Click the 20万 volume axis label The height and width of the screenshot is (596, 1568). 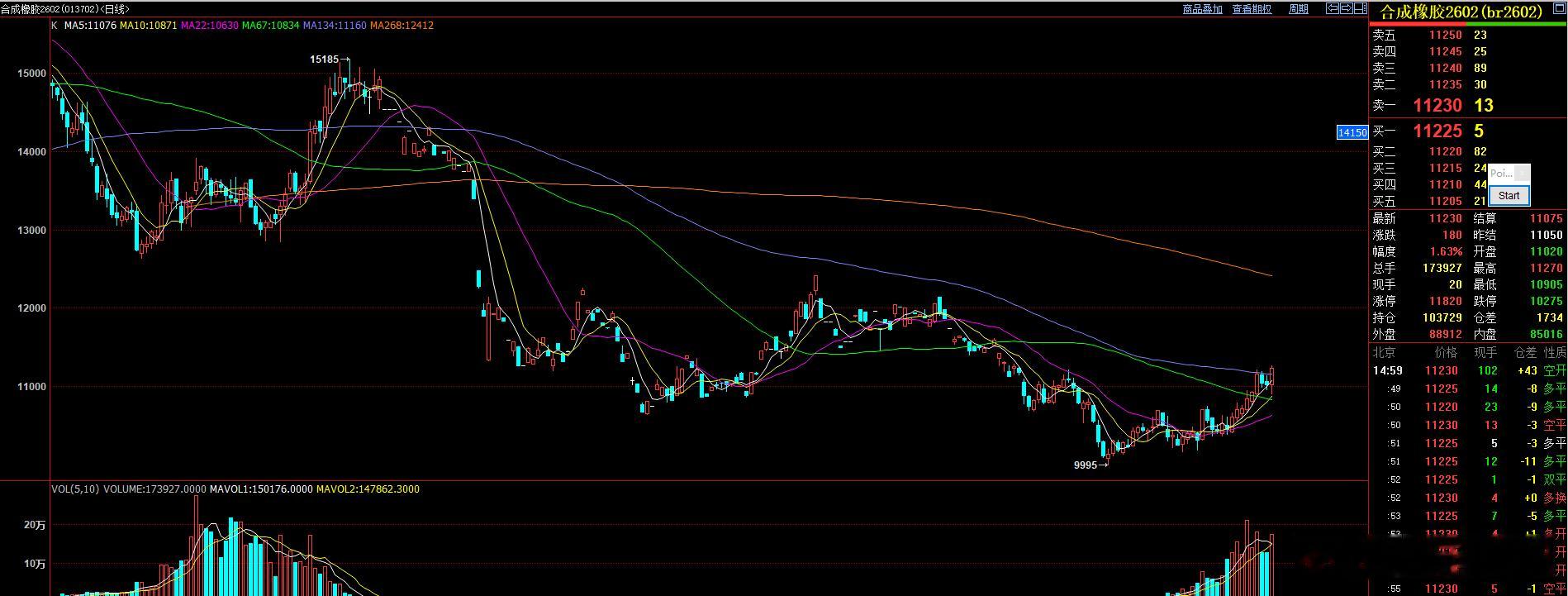(35, 526)
